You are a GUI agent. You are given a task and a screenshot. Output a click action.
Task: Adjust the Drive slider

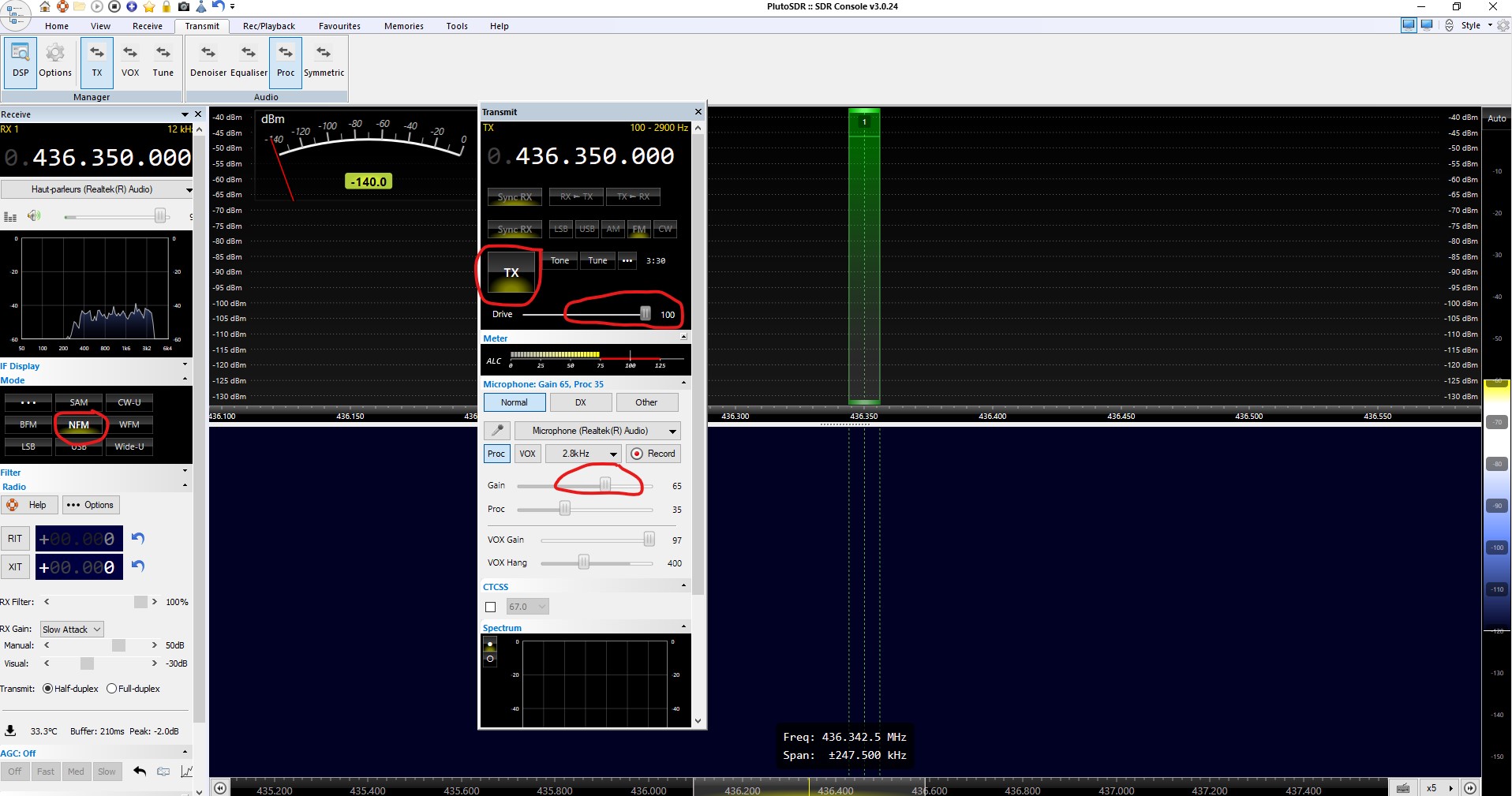644,313
